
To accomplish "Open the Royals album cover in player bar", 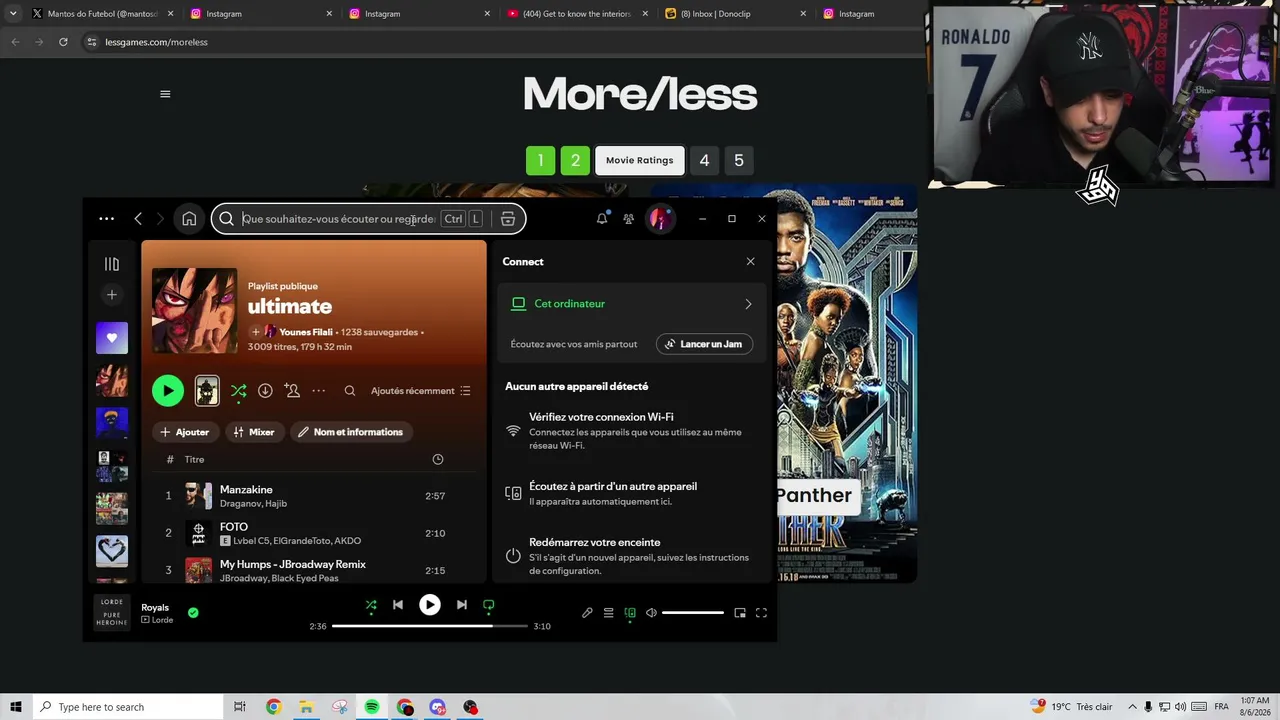I will [112, 613].
